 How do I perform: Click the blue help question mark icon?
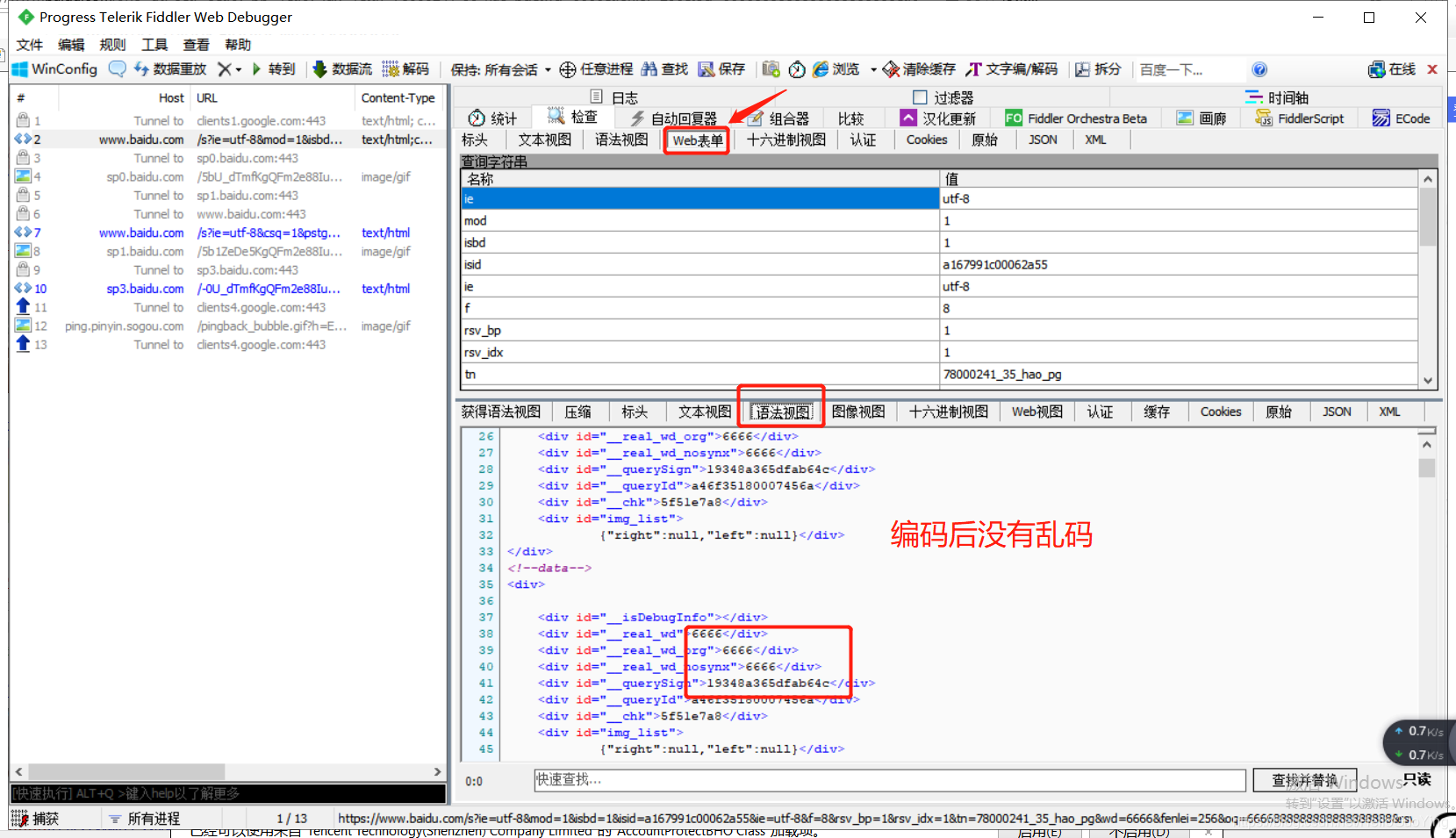1259,69
